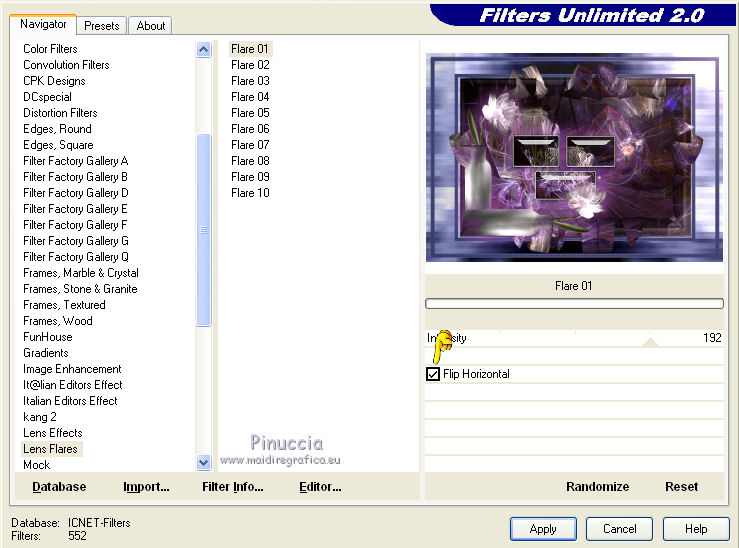Open Help
Image resolution: width=739 pixels, height=548 pixels.
pos(696,529)
